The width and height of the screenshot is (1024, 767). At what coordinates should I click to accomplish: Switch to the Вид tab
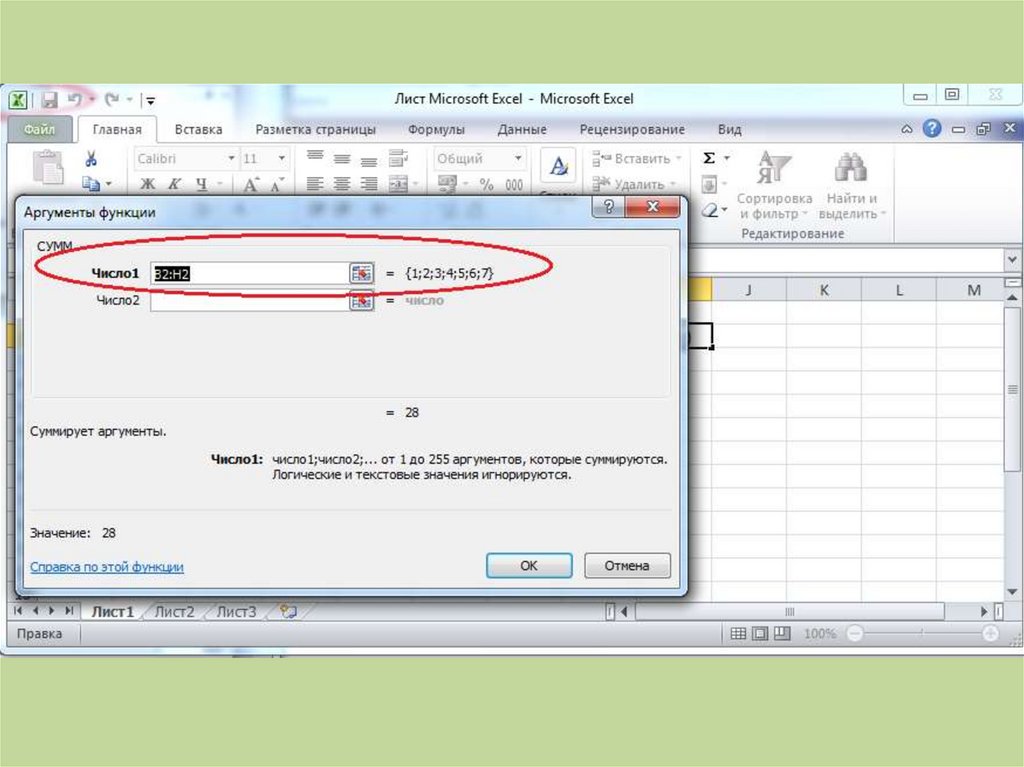[x=729, y=129]
